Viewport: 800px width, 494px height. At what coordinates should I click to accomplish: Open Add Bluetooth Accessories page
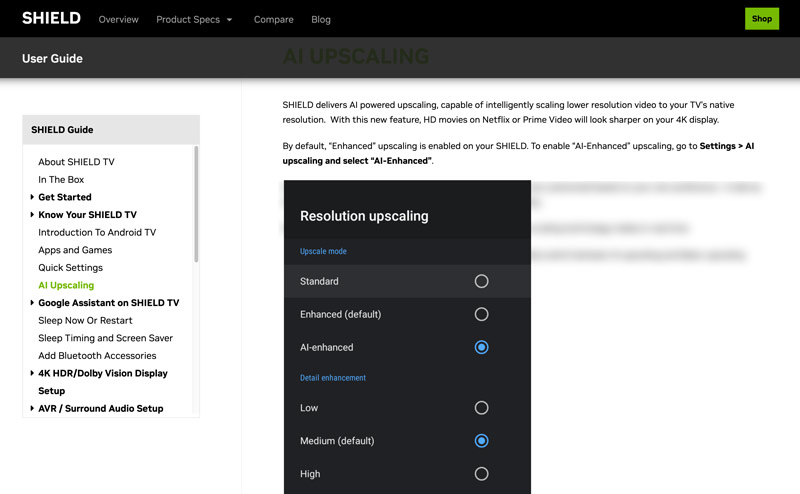tap(97, 356)
